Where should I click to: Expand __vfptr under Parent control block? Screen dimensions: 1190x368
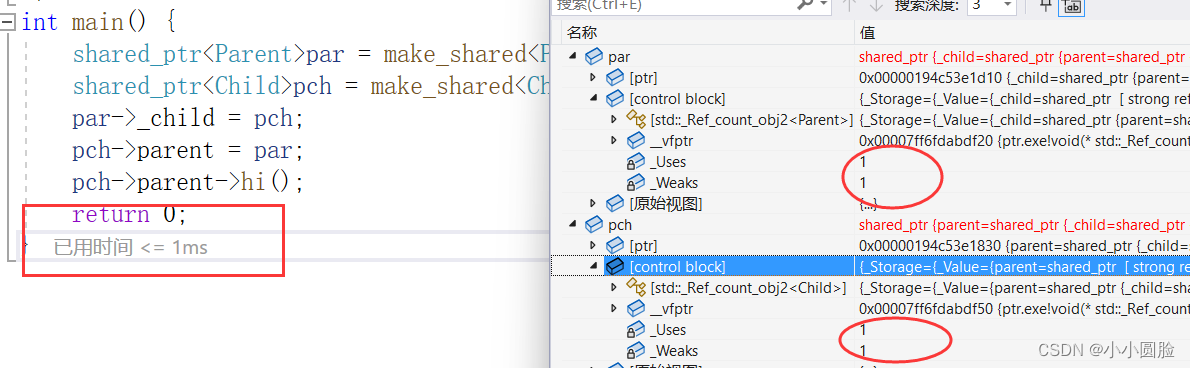pyautogui.click(x=614, y=140)
